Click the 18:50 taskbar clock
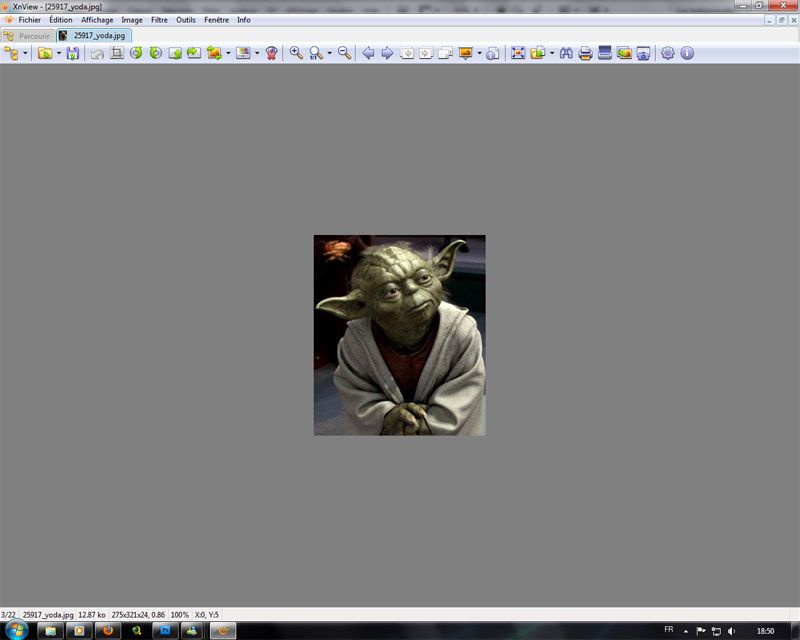 pos(765,631)
